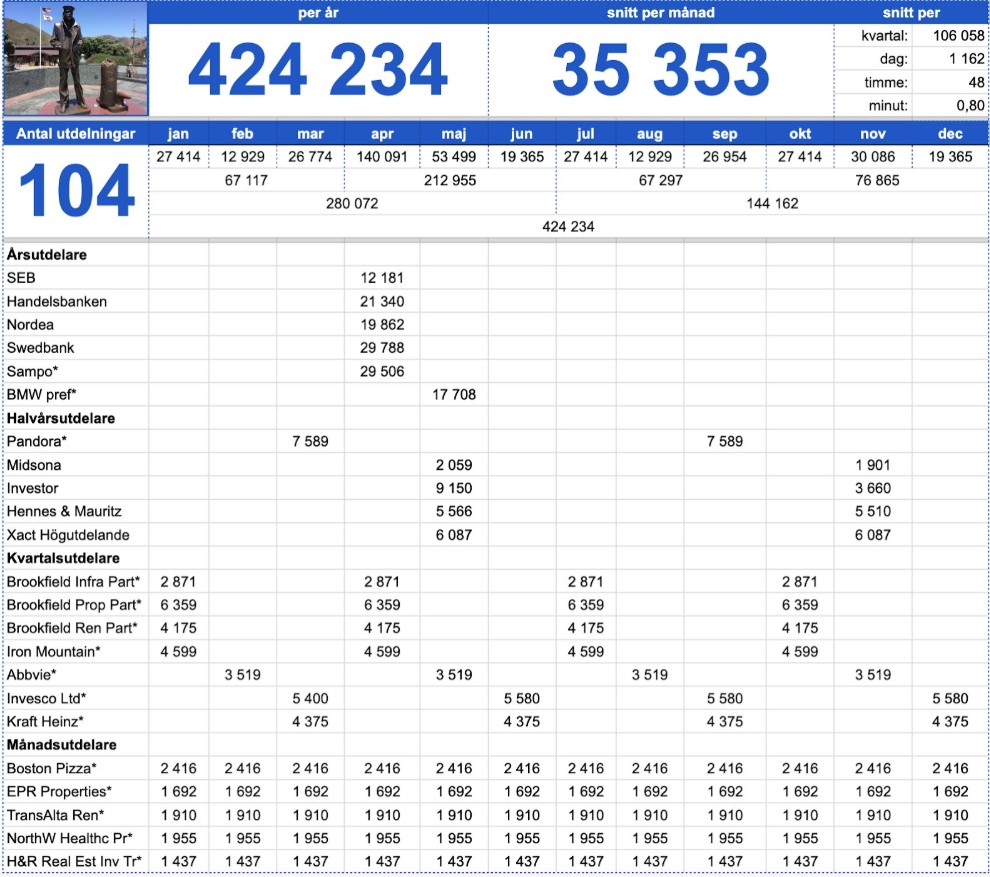
Task: Select the monthly average 35 353
Action: 660,69
